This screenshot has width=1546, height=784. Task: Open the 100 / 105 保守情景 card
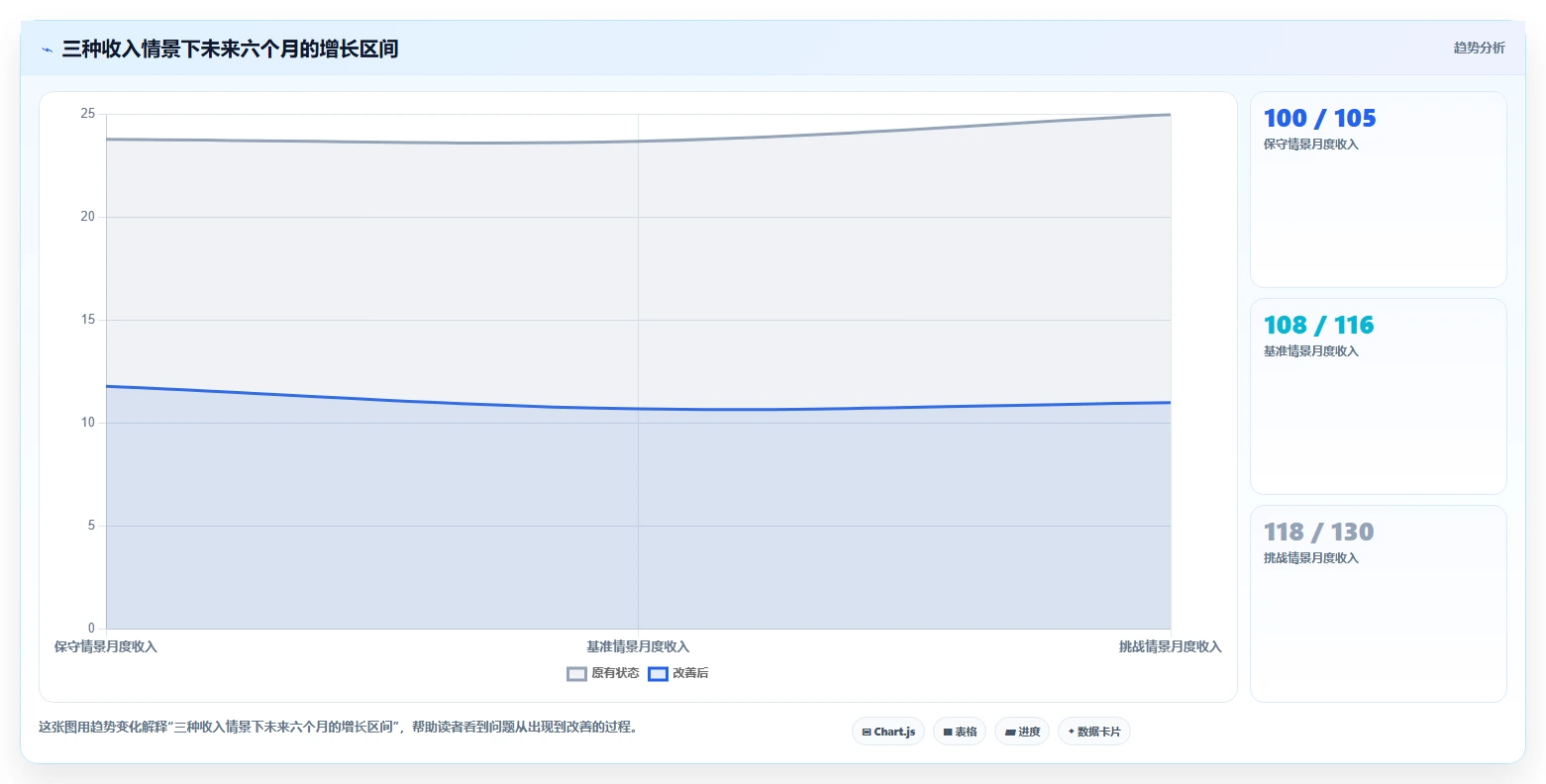tap(1379, 190)
